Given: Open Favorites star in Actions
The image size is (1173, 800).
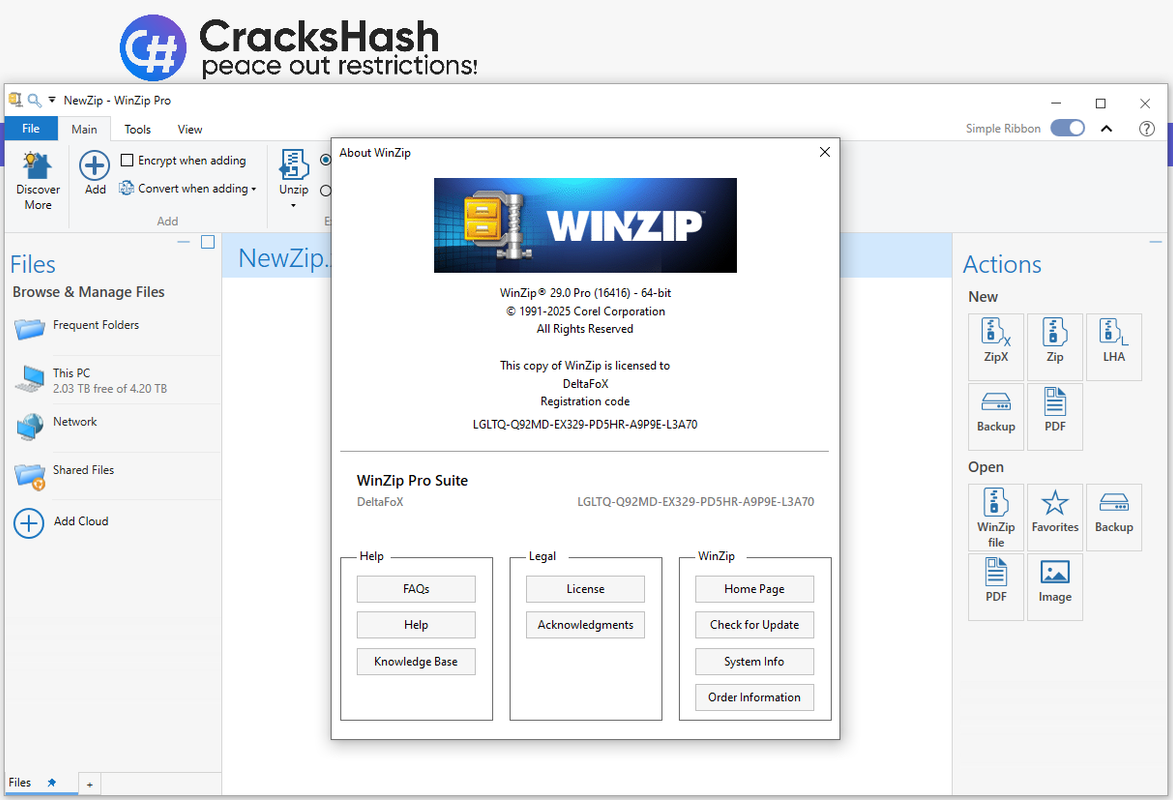Looking at the screenshot, I should tap(1055, 517).
